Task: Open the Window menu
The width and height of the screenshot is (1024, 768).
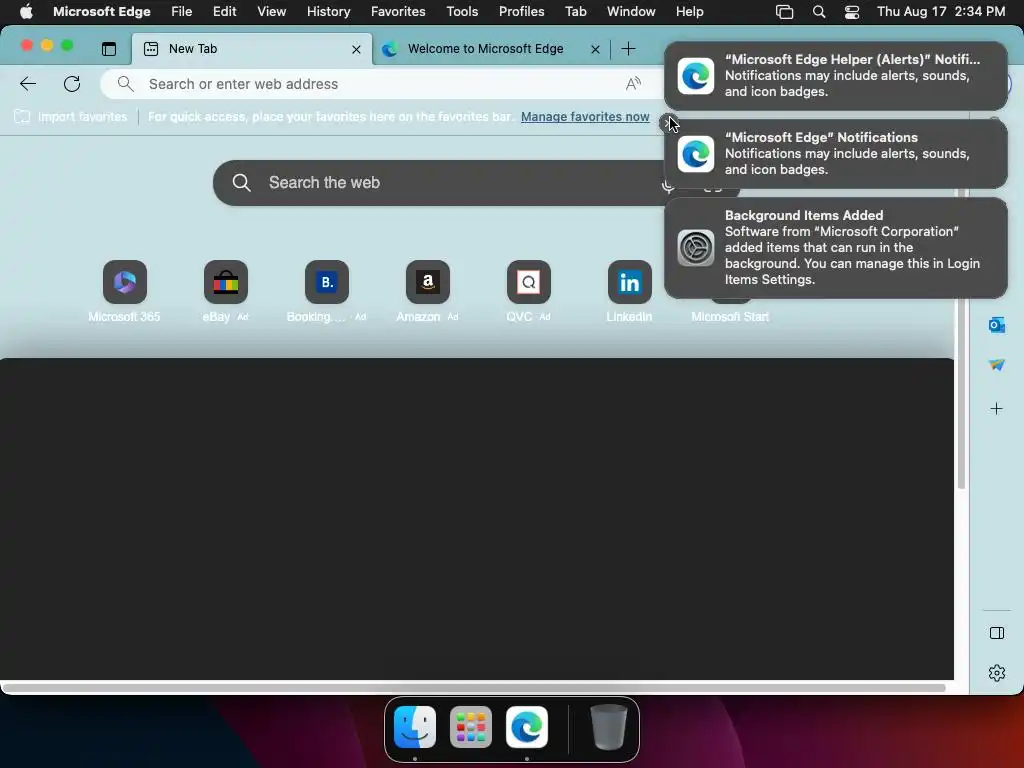Action: [x=631, y=12]
